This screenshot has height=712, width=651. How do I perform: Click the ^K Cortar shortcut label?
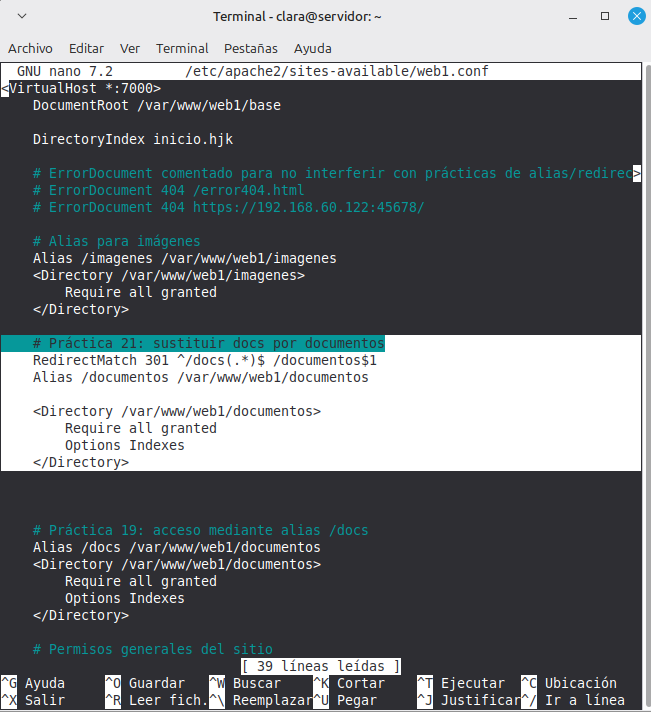point(360,684)
